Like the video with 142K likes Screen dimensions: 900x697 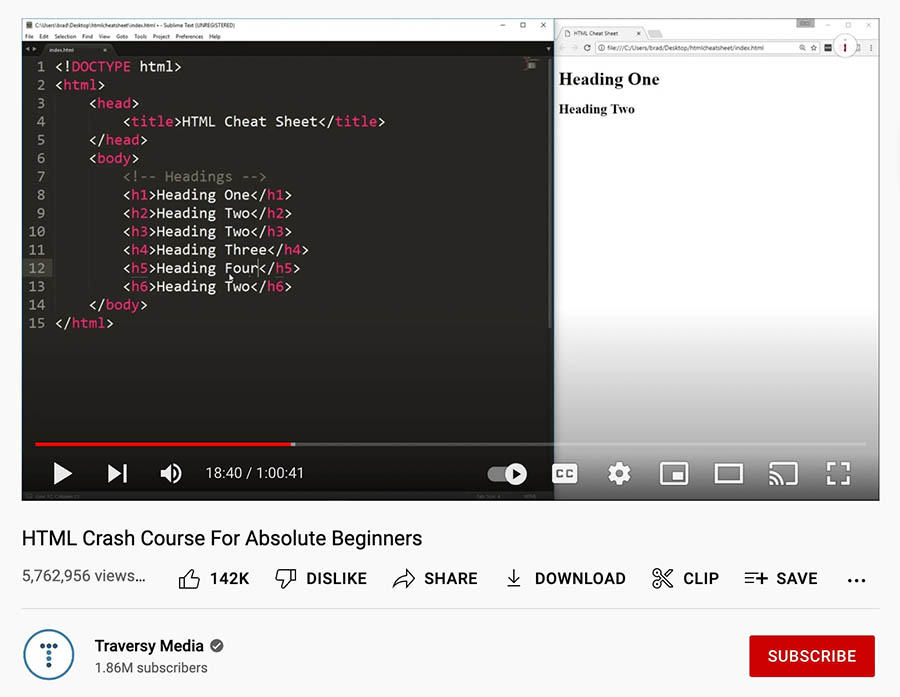pos(213,578)
